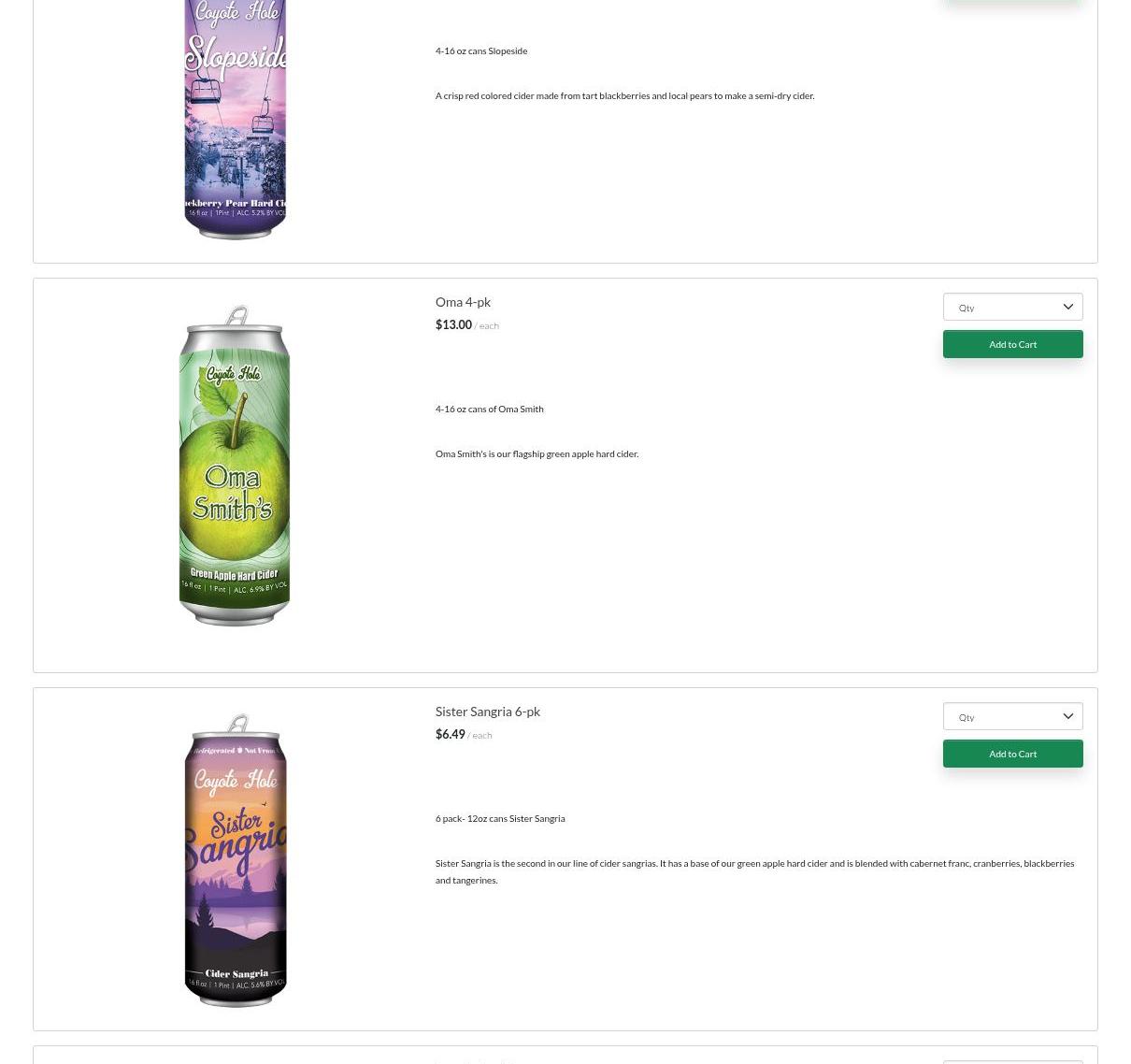Open the Sister Sangria can image
Screen dimensions: 1131x1064
(x=236, y=860)
